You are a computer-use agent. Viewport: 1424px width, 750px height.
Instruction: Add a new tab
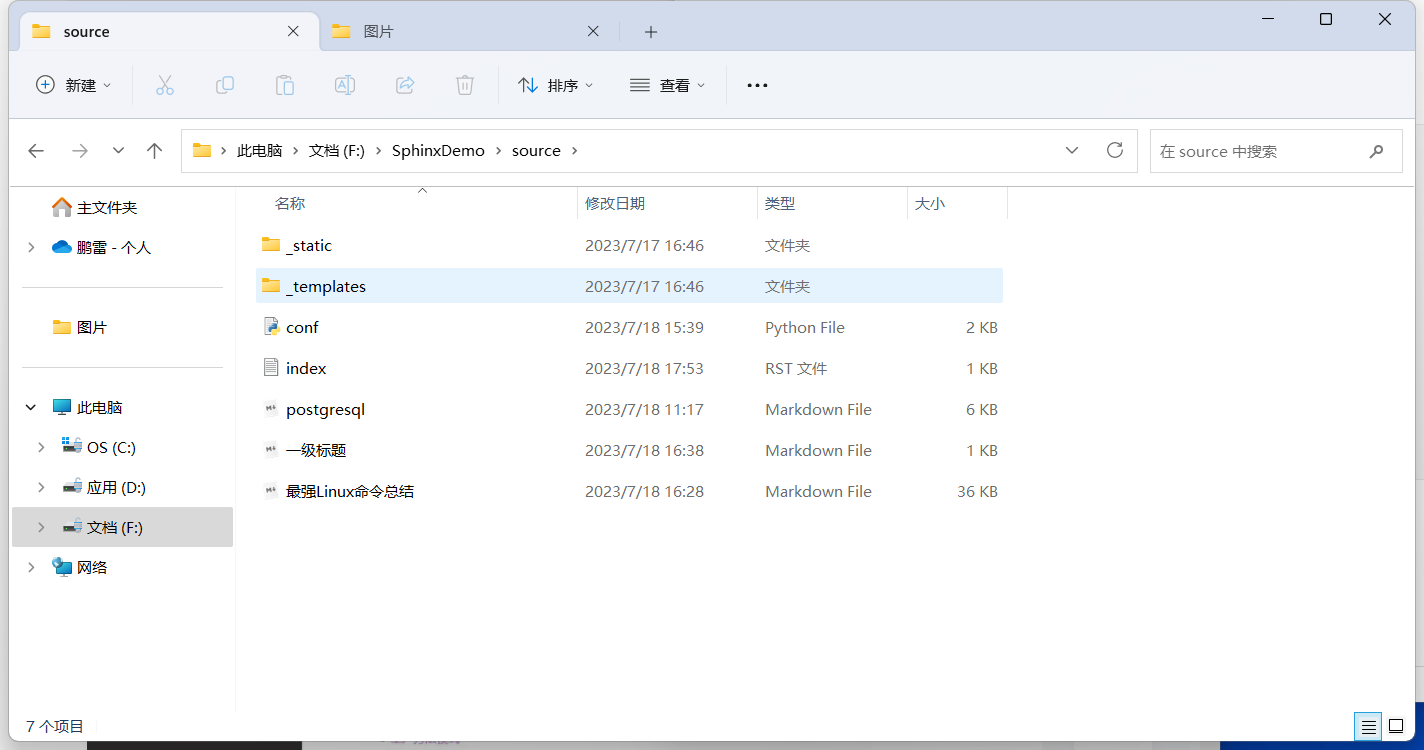pyautogui.click(x=651, y=32)
